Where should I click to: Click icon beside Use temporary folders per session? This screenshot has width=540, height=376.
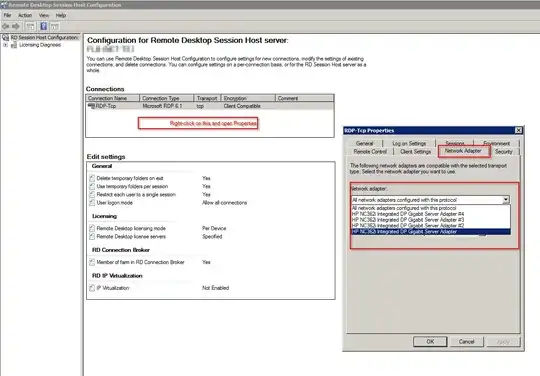click(x=92, y=186)
